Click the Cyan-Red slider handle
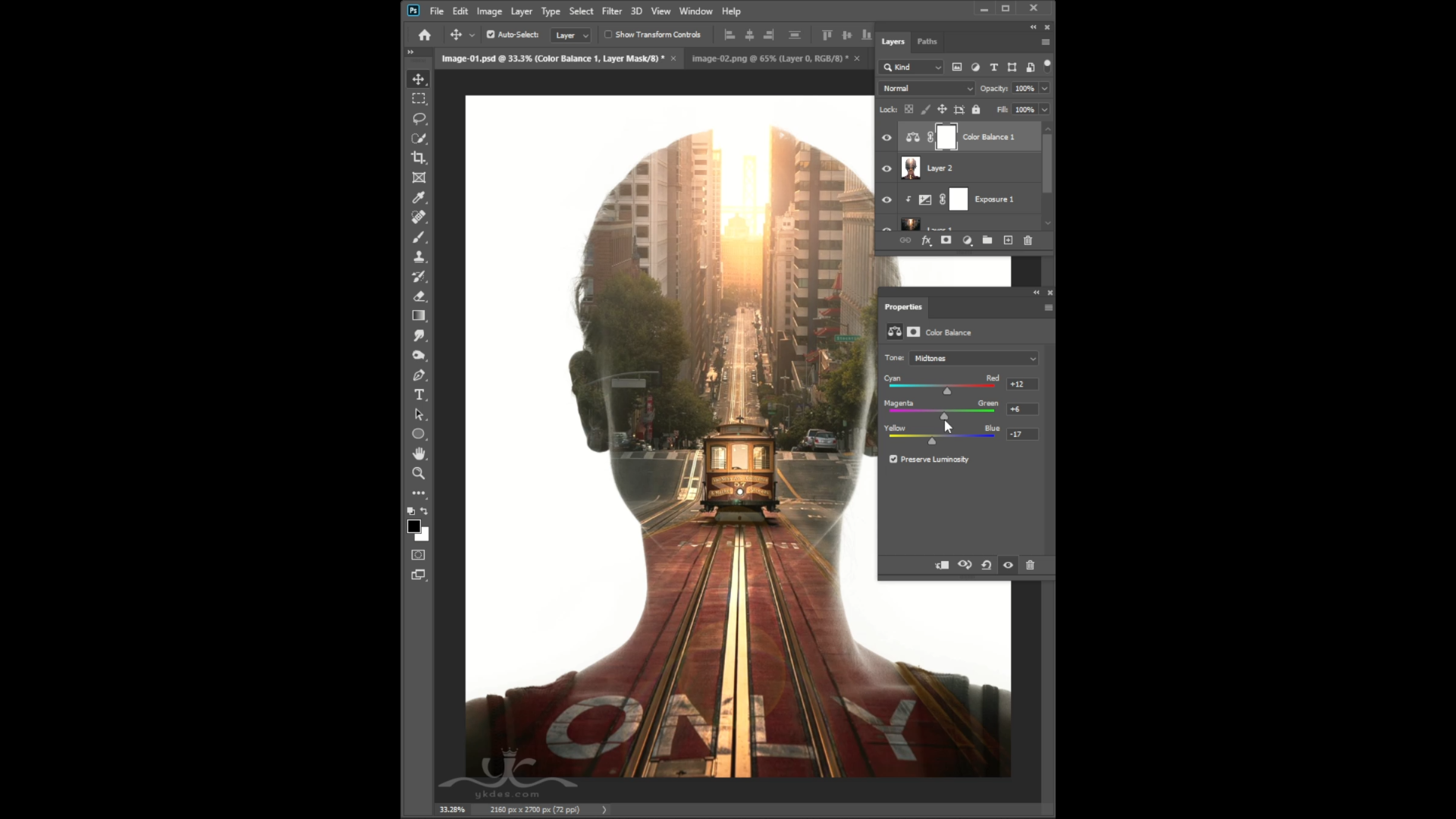 947,391
